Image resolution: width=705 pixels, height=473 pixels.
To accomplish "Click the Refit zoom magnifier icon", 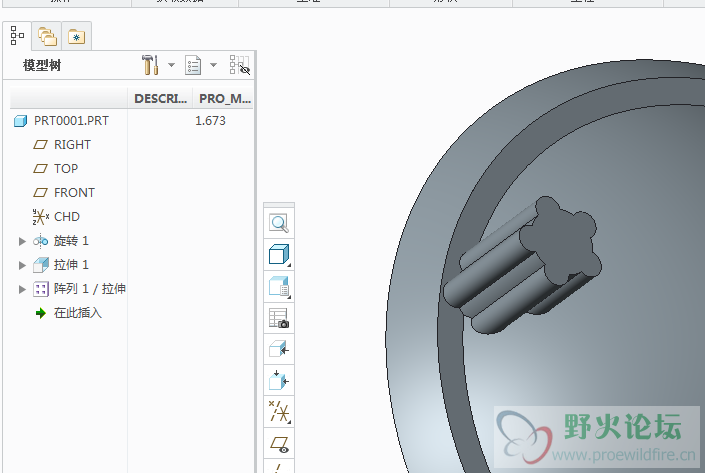I will [x=279, y=223].
